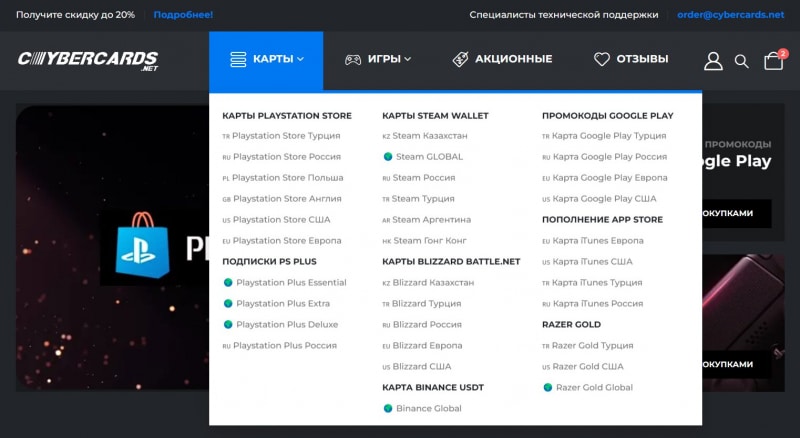Go to Razer Gold США

(x=583, y=367)
